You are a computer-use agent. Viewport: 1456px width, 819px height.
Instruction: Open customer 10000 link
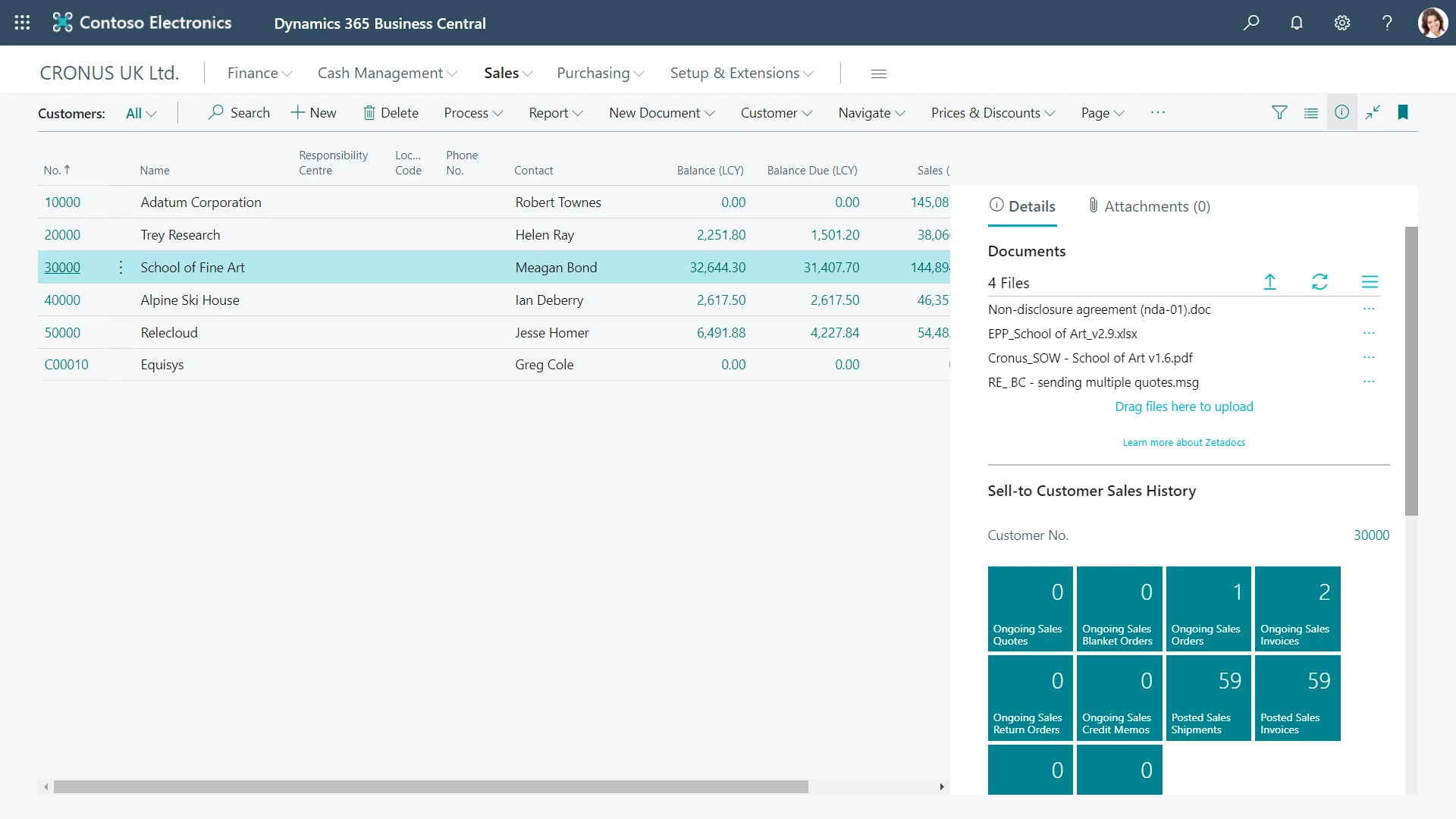tap(62, 202)
